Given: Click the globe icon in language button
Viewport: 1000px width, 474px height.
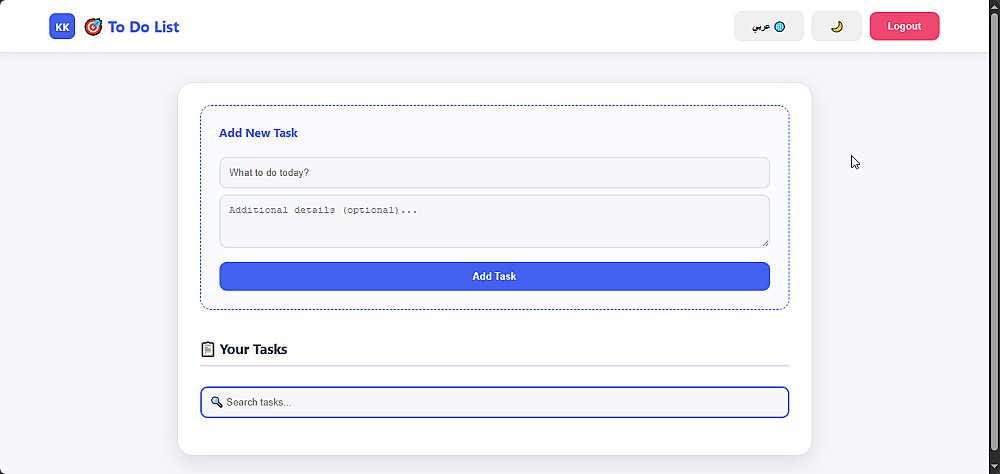Looking at the screenshot, I should (x=780, y=27).
